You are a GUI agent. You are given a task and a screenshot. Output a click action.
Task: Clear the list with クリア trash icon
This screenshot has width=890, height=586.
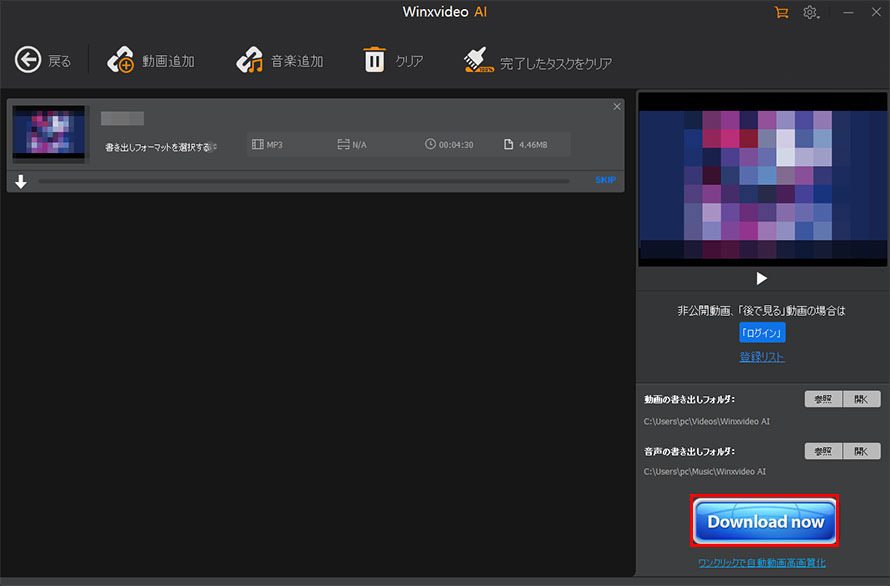coord(375,60)
